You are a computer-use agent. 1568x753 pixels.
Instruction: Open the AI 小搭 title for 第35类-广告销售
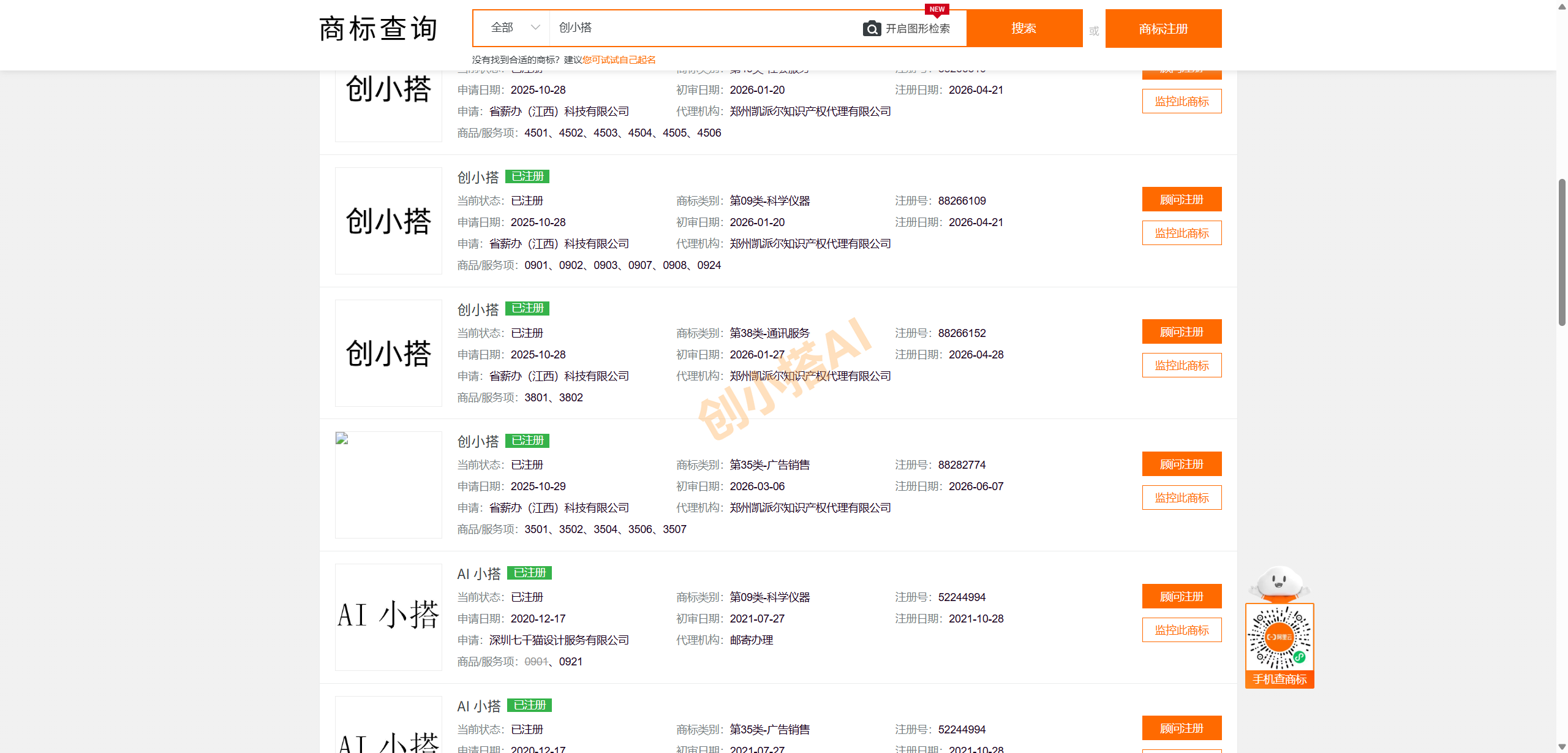point(479,706)
